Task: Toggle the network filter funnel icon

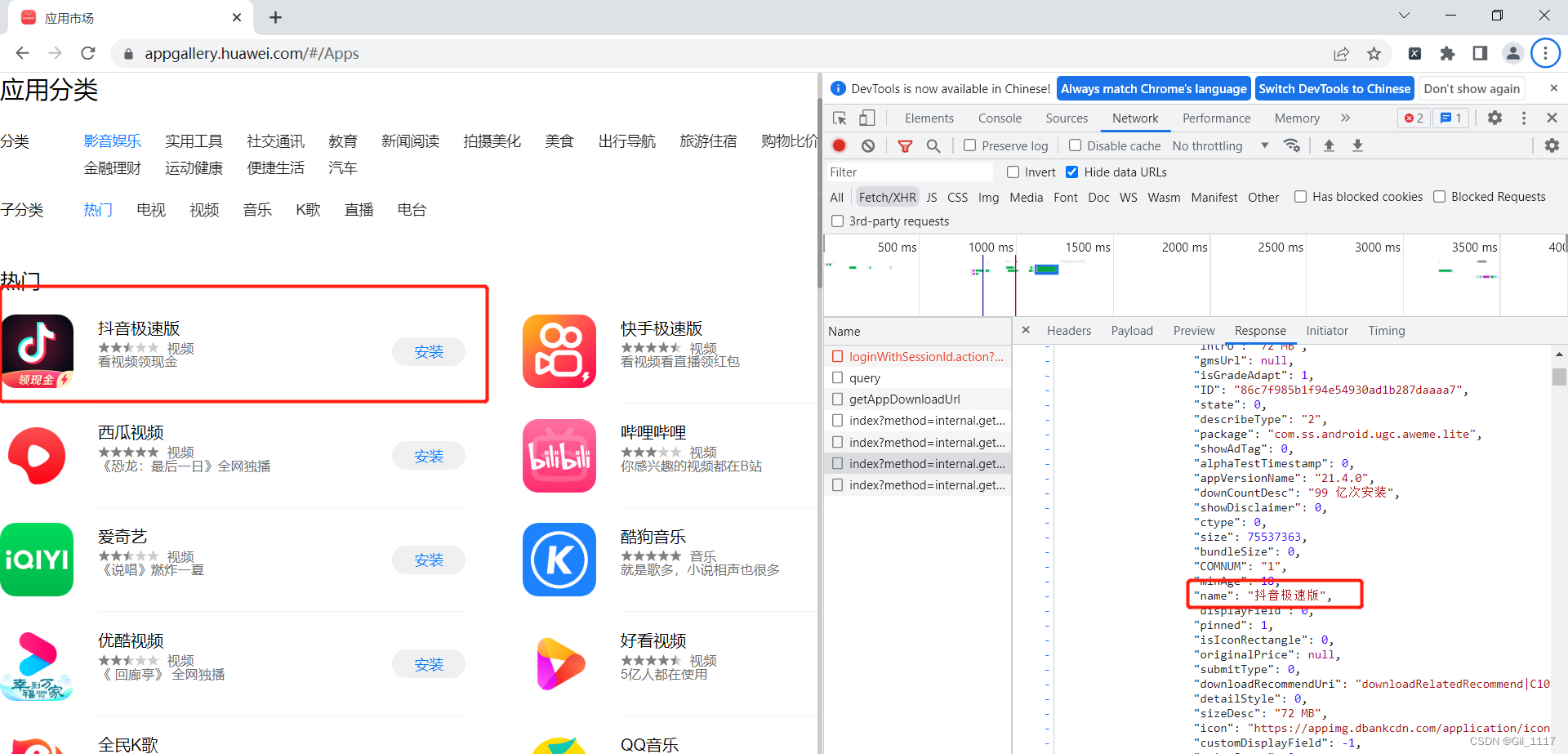Action: coord(905,145)
